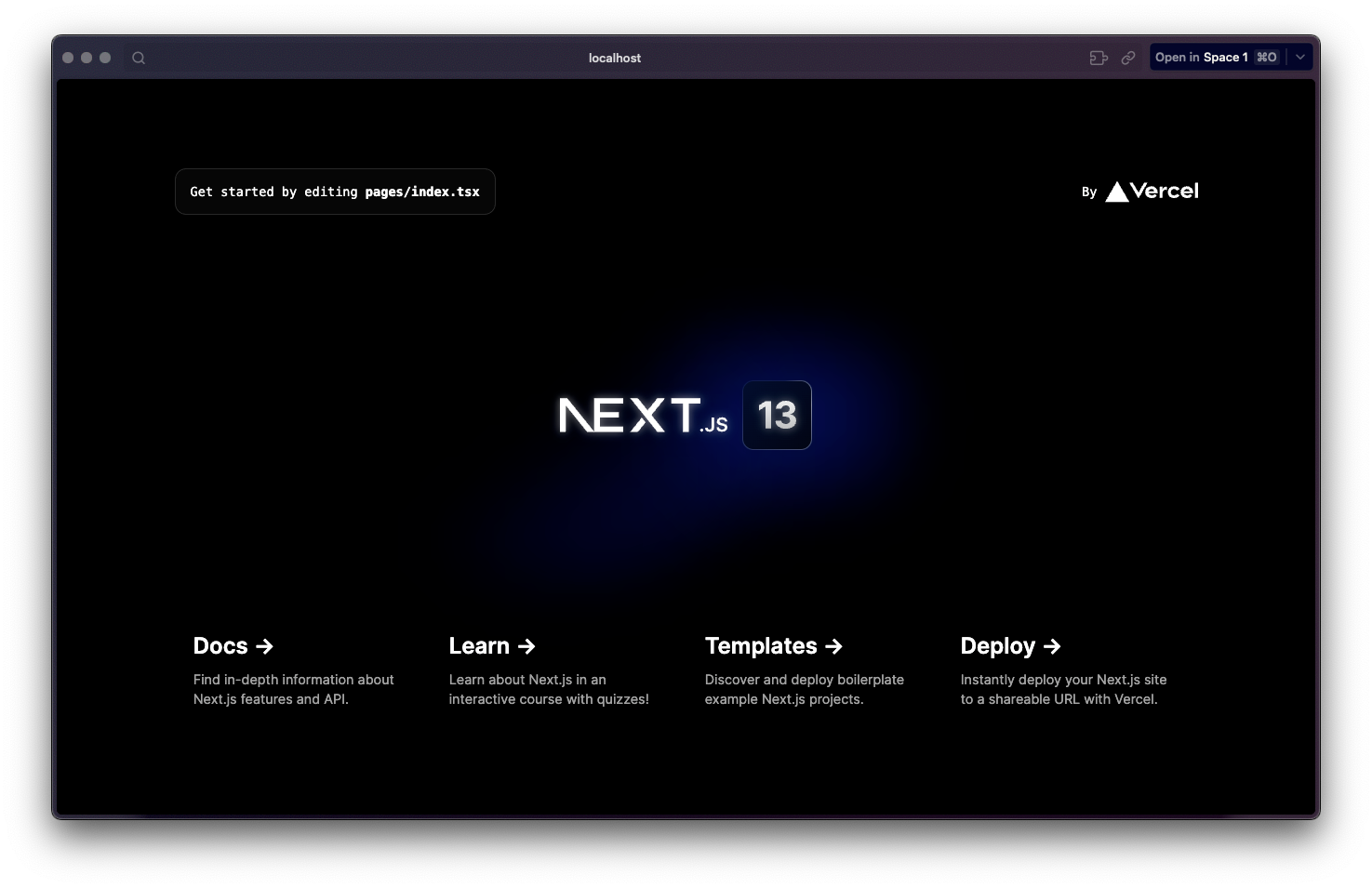Viewport: 1372px width, 888px height.
Task: Click the magnifying glass search icon in the address bar
Action: click(138, 58)
